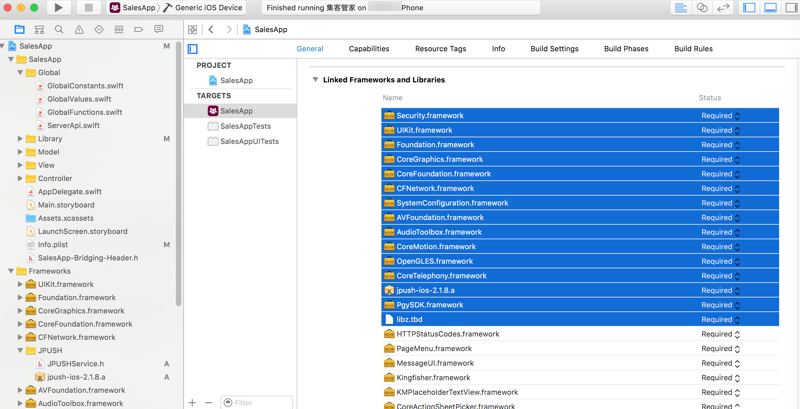Expand the Model folder
This screenshot has width=800, height=409.
coord(20,152)
